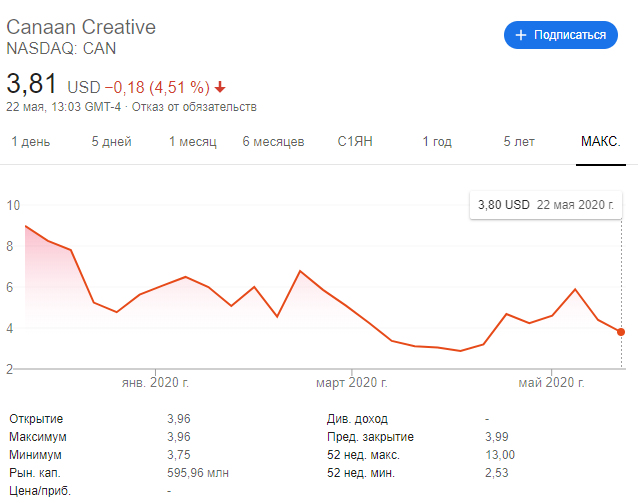
Task: Select the 1 день tab
Action: [31, 142]
